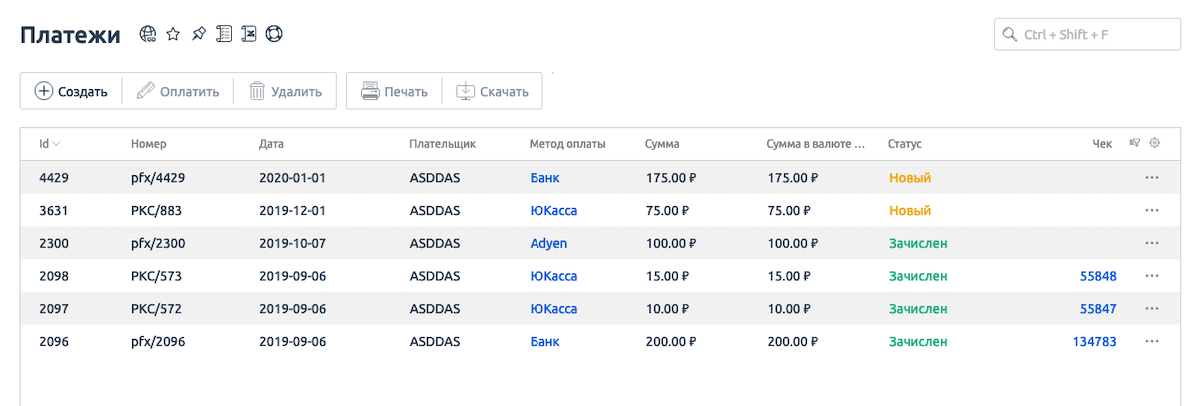
Task: Click the Adyen payment method link
Action: pyautogui.click(x=546, y=243)
